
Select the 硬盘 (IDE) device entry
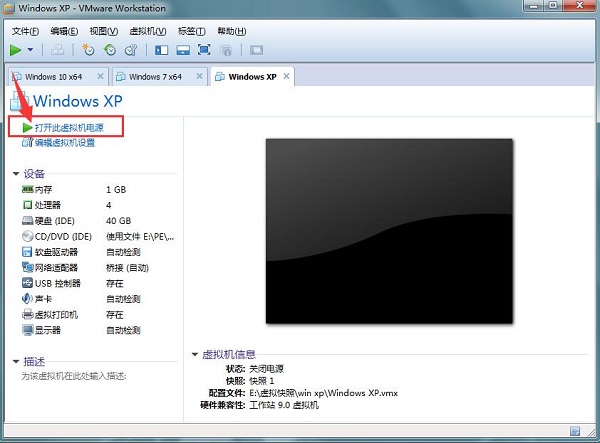click(55, 220)
